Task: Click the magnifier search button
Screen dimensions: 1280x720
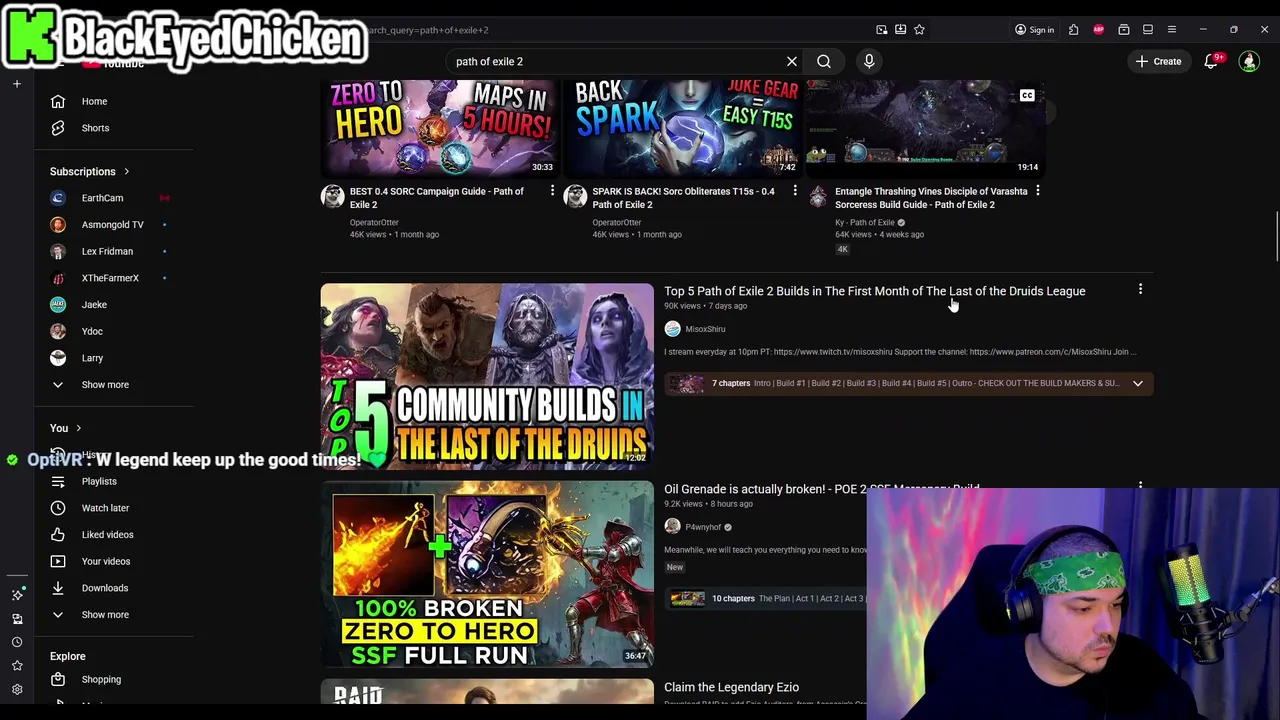Action: coord(824,61)
